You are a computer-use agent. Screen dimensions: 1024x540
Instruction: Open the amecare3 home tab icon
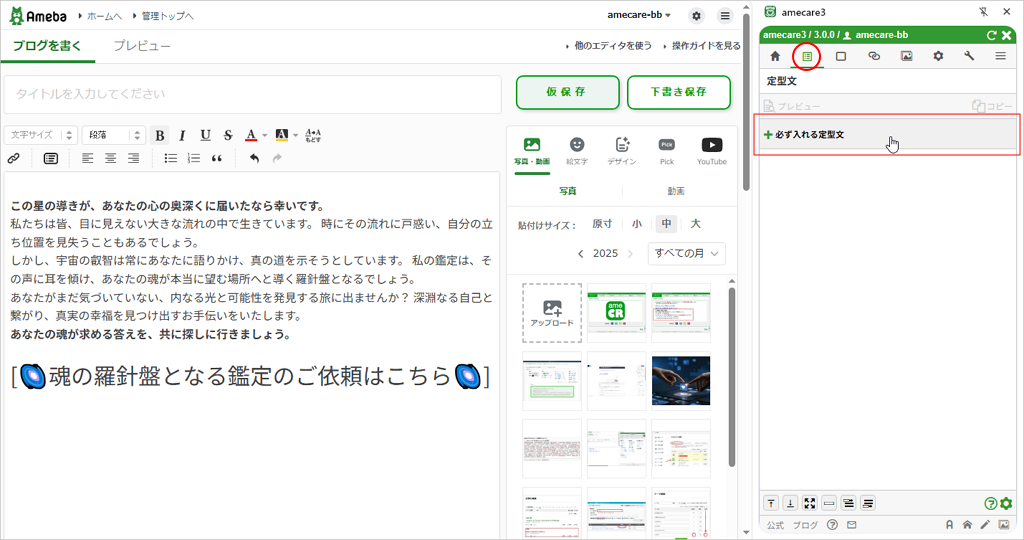775,56
